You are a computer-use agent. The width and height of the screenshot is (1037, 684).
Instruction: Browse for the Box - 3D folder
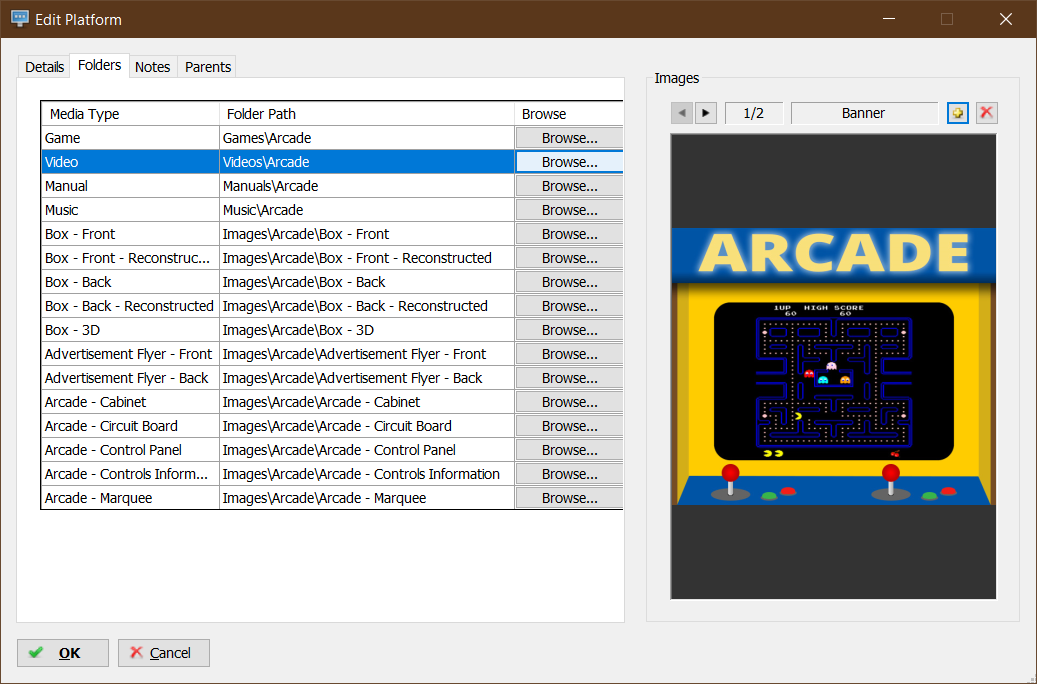pos(569,330)
